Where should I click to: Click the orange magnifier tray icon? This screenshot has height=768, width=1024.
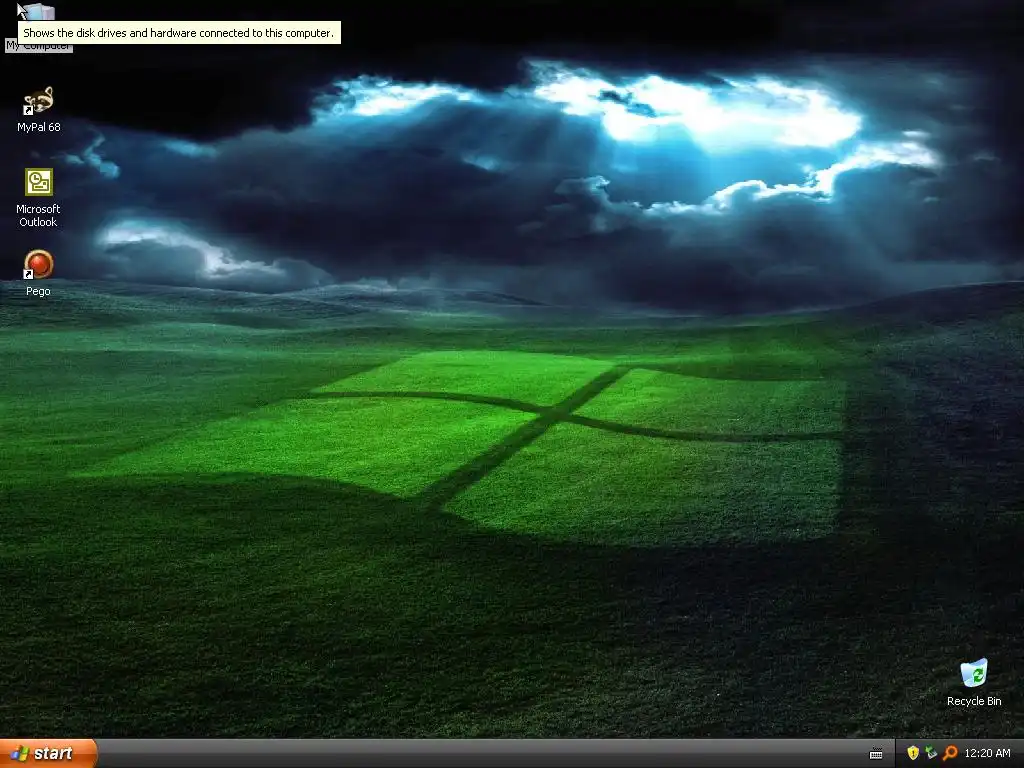pyautogui.click(x=950, y=753)
